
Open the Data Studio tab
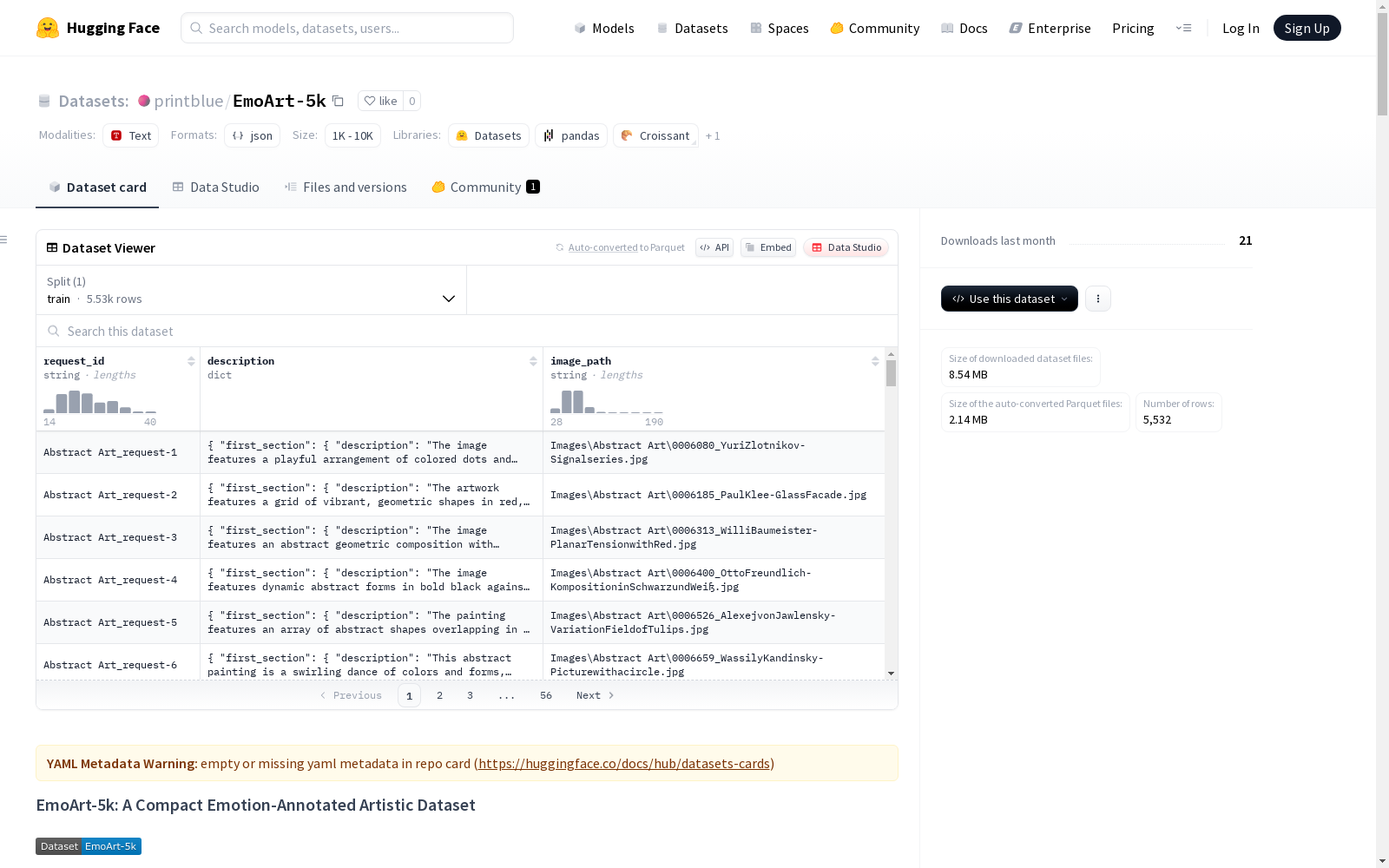tap(215, 187)
